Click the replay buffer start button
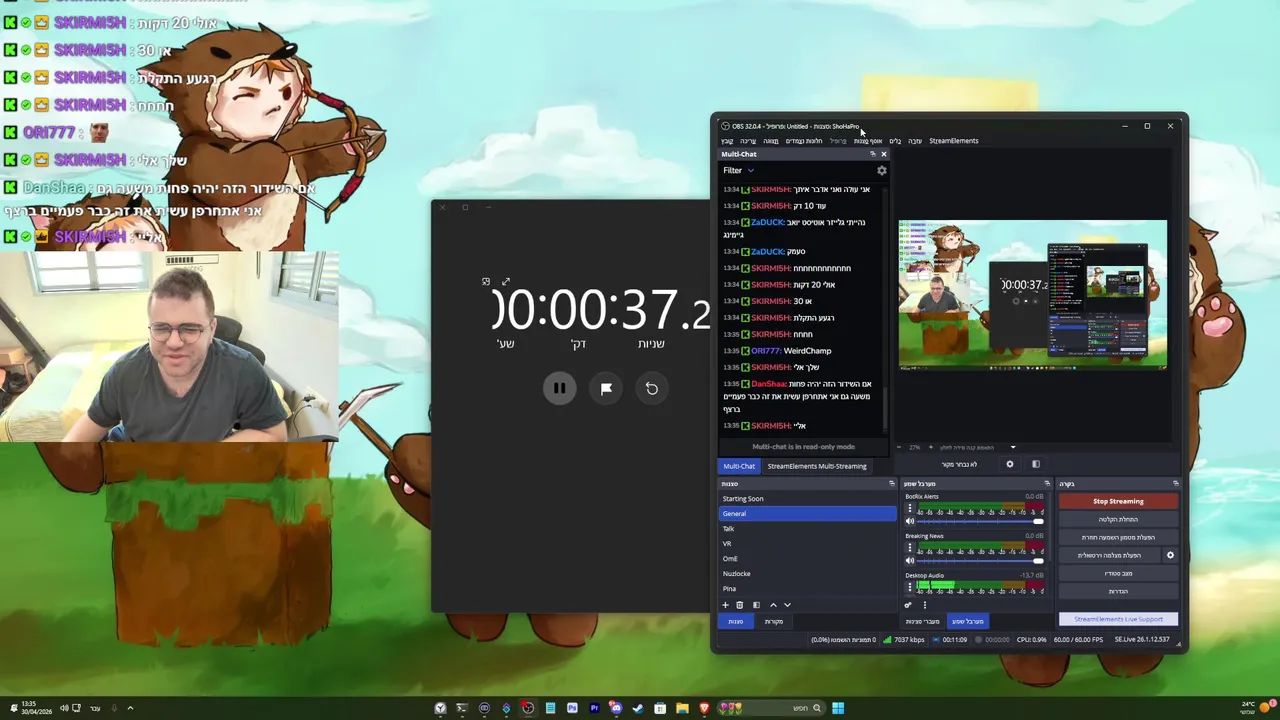1280x720 pixels. (x=1118, y=537)
